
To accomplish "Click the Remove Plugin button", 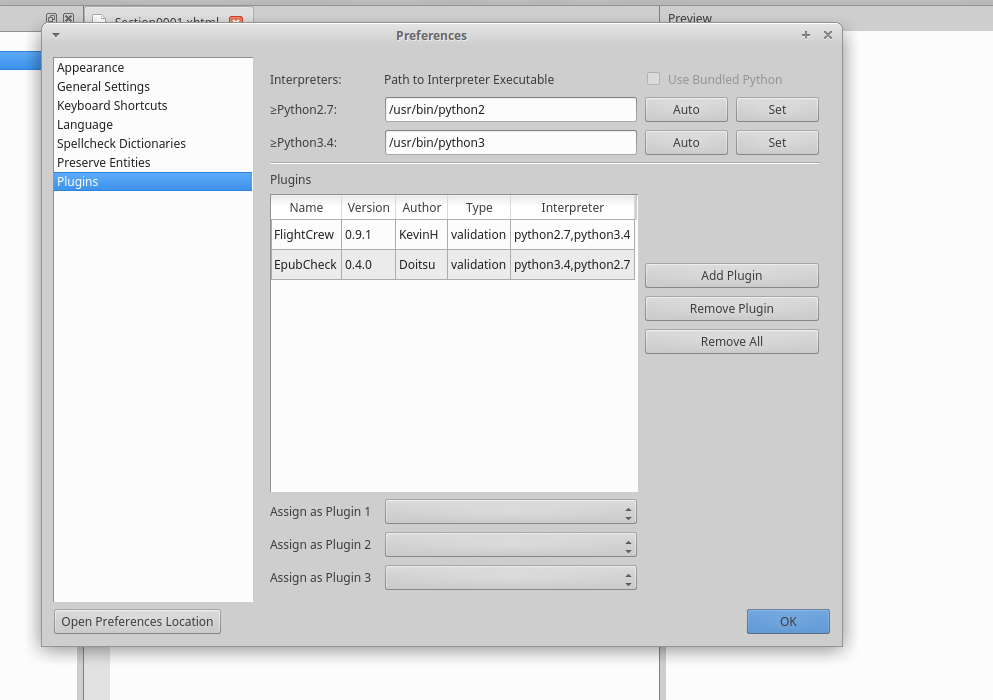I will (731, 309).
